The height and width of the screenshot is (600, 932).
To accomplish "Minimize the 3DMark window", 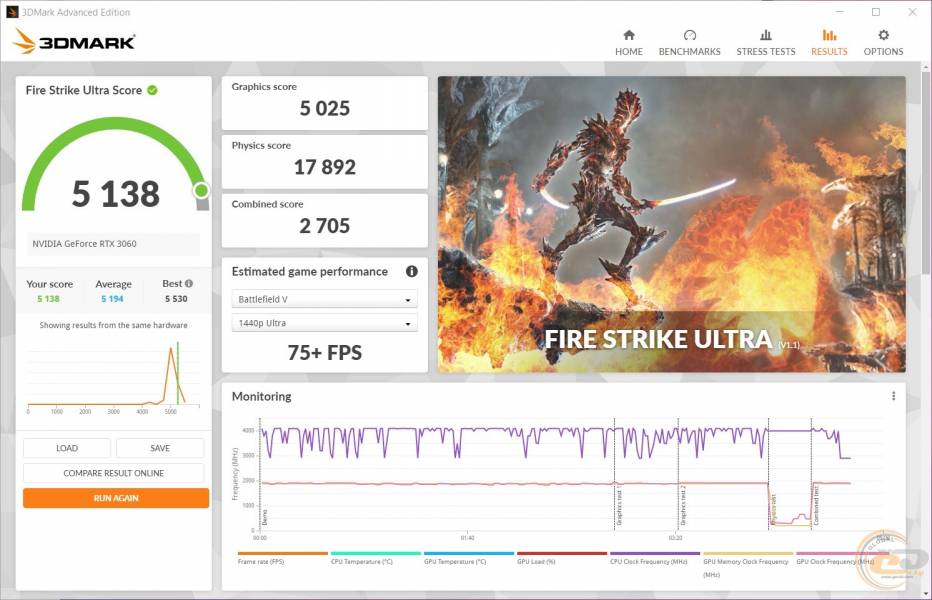I will 839,12.
